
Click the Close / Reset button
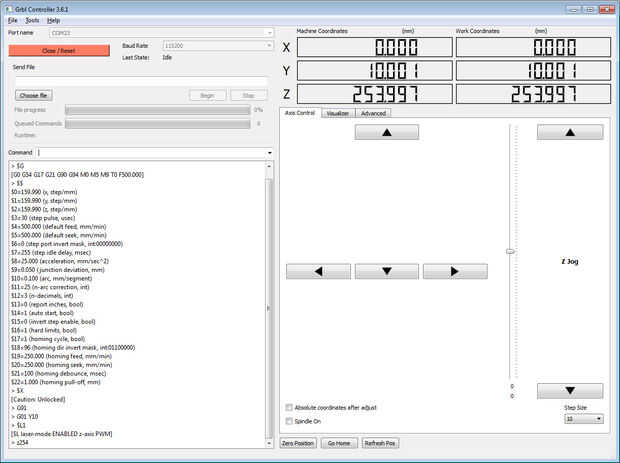(59, 51)
